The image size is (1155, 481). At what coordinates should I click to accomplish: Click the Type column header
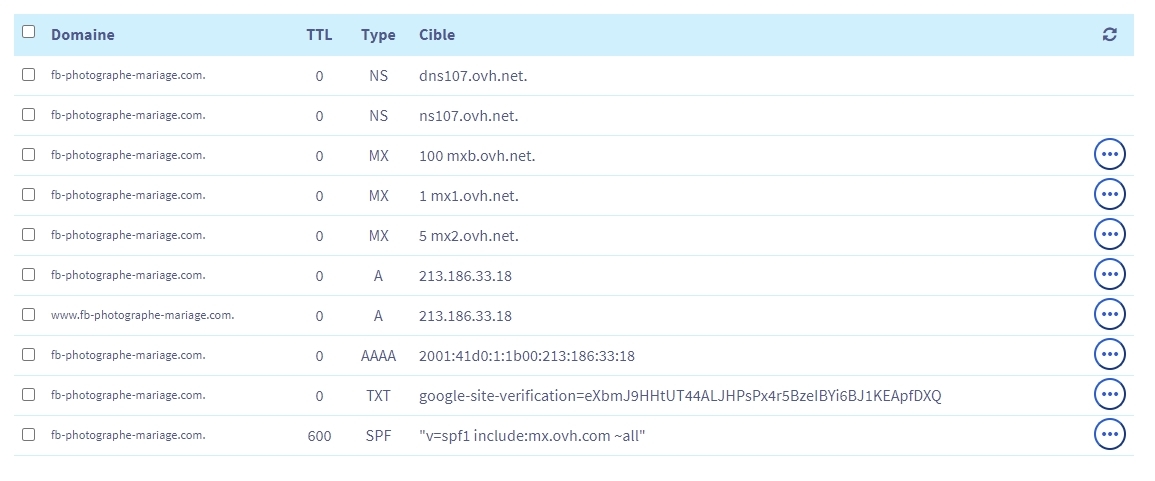pos(378,35)
